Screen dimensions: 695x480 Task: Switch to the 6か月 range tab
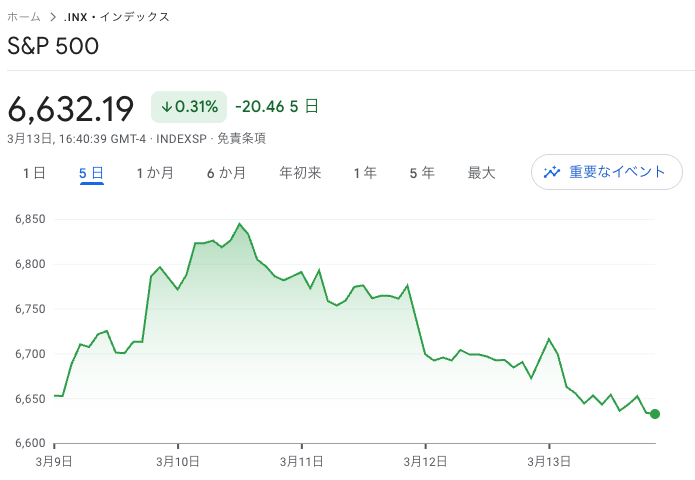coord(226,173)
